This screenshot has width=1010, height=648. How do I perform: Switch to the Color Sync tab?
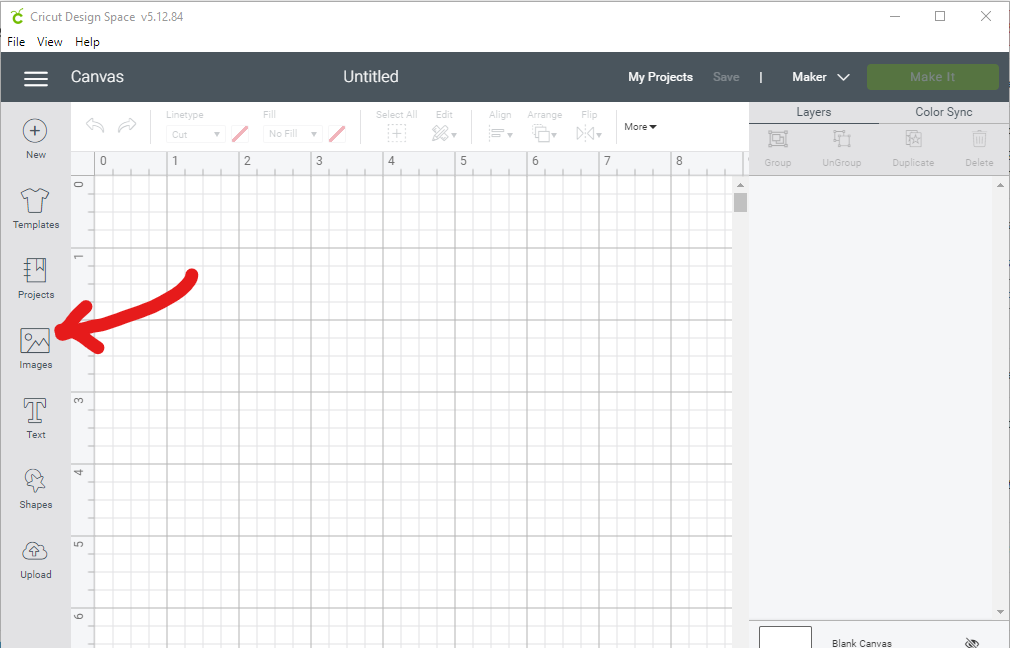click(943, 112)
